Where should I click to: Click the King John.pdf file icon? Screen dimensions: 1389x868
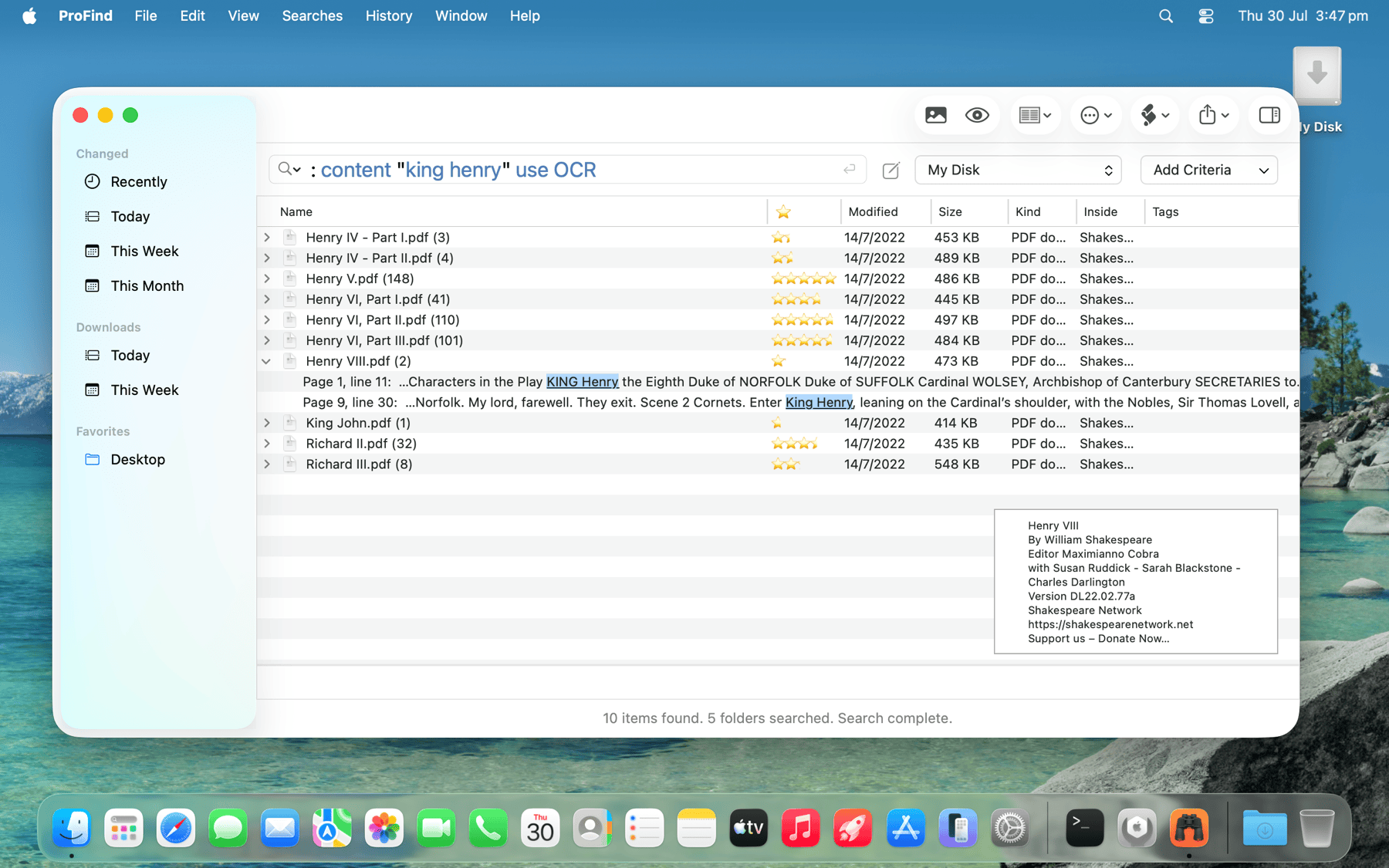(290, 423)
